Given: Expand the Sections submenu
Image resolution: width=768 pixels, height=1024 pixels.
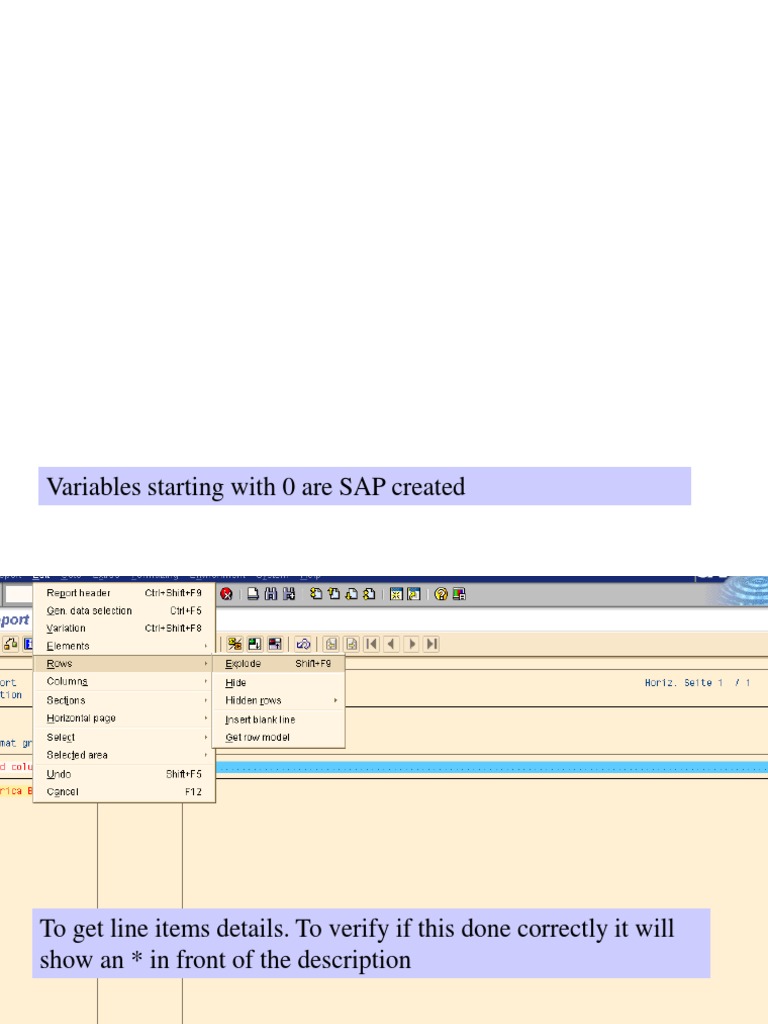Looking at the screenshot, I should (124, 700).
